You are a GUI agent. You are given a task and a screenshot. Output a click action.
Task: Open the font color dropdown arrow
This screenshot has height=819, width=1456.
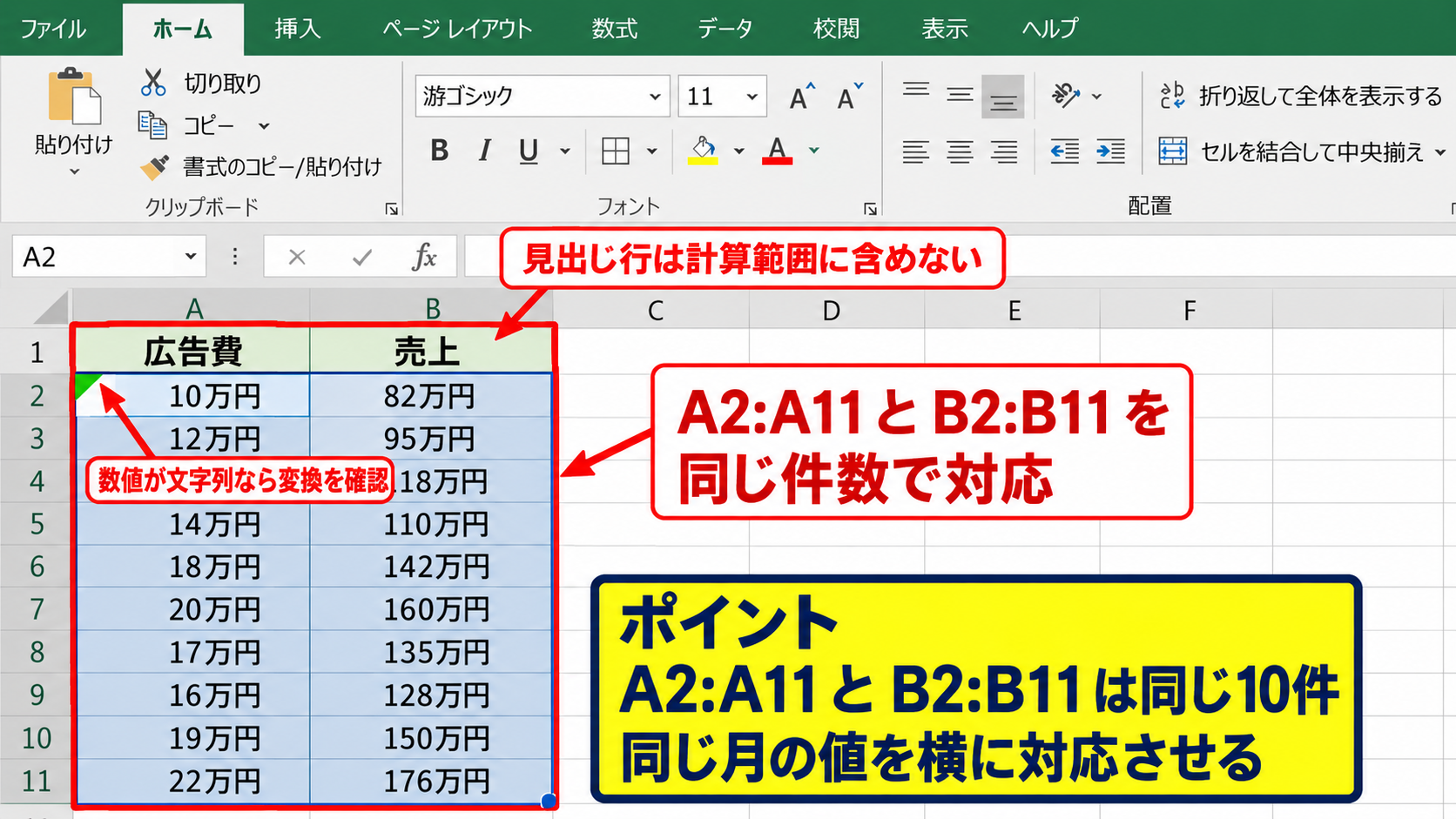pyautogui.click(x=813, y=151)
